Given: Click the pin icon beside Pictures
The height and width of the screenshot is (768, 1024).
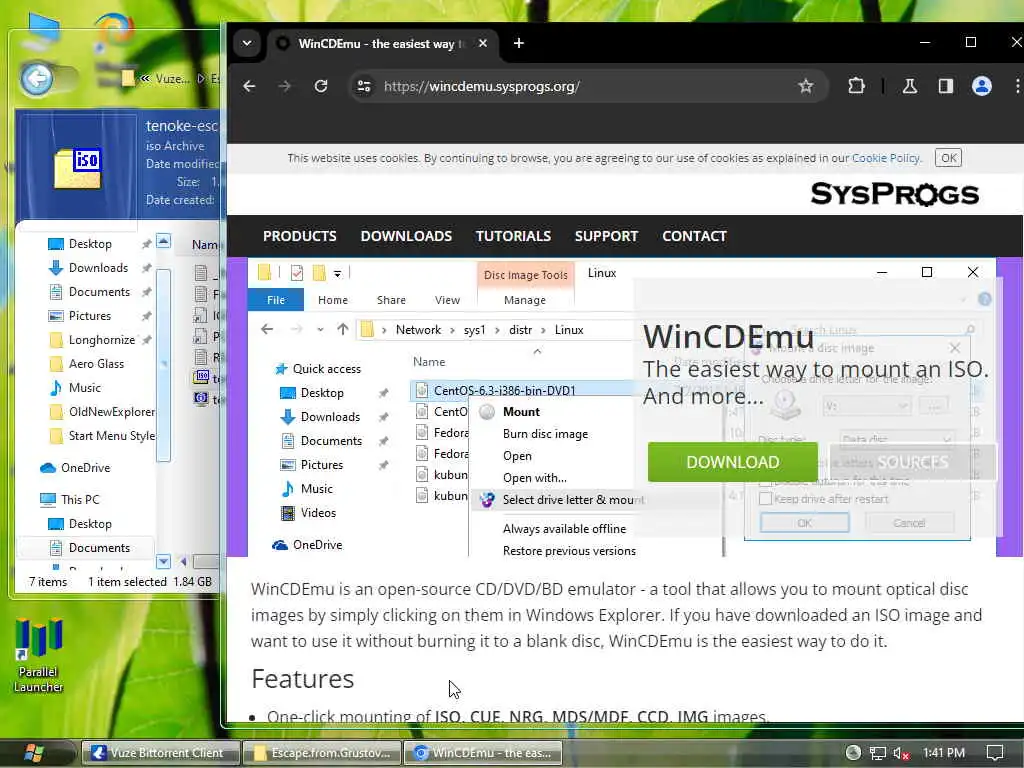Looking at the screenshot, I should coord(146,316).
